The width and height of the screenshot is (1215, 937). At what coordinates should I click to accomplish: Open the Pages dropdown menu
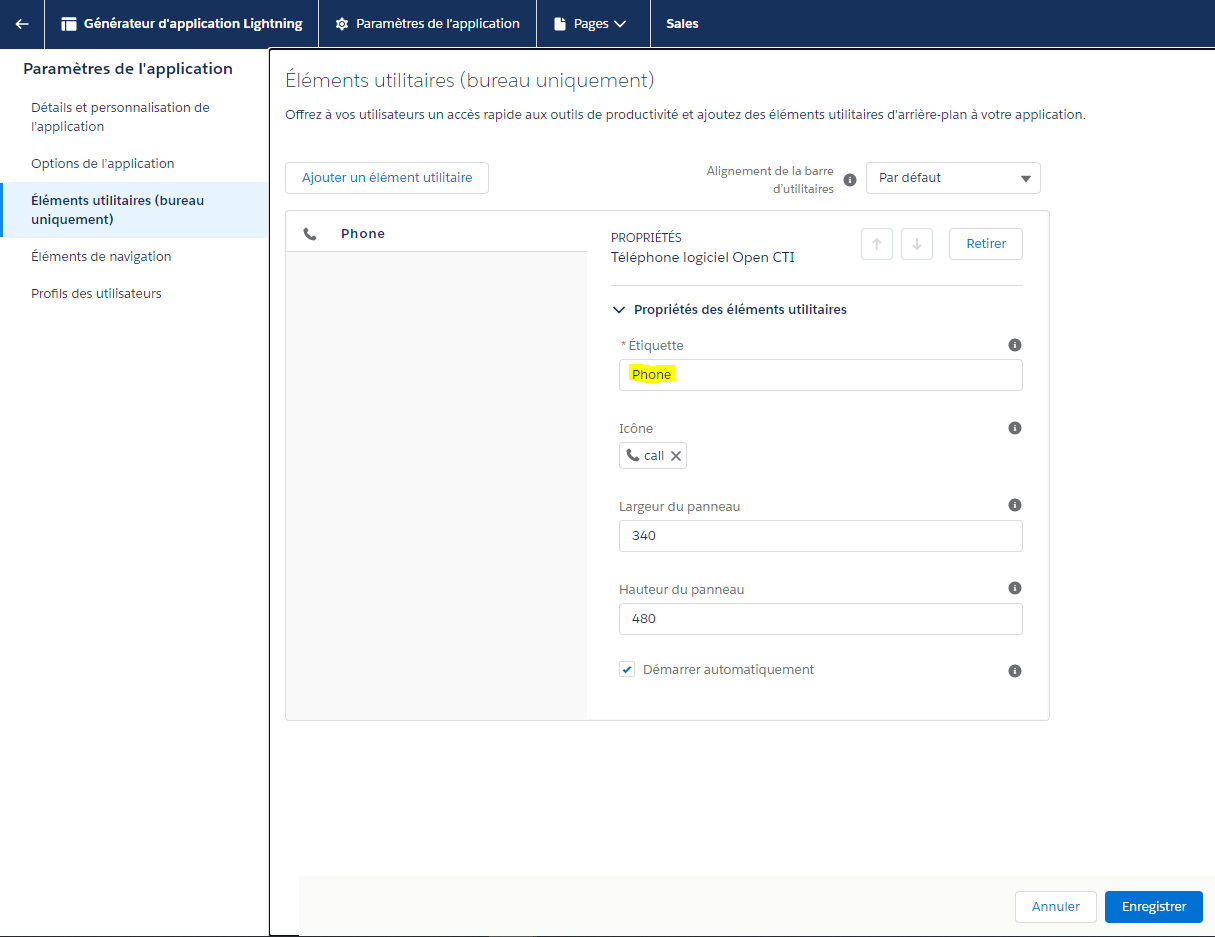tap(590, 24)
